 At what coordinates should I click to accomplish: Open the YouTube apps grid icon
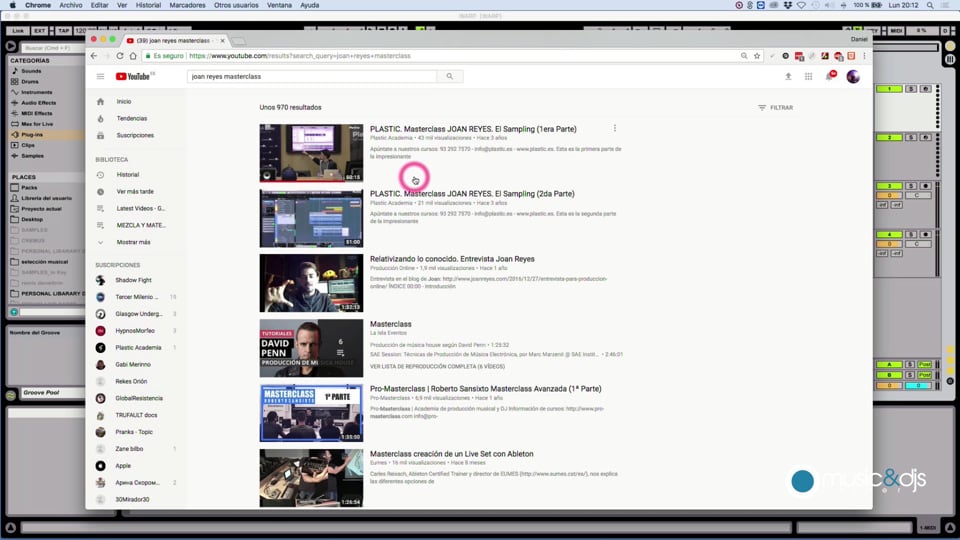tap(808, 77)
